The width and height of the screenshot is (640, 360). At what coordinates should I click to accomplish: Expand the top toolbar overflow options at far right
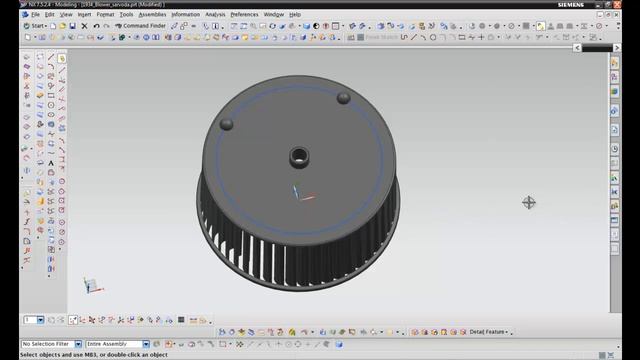618,26
